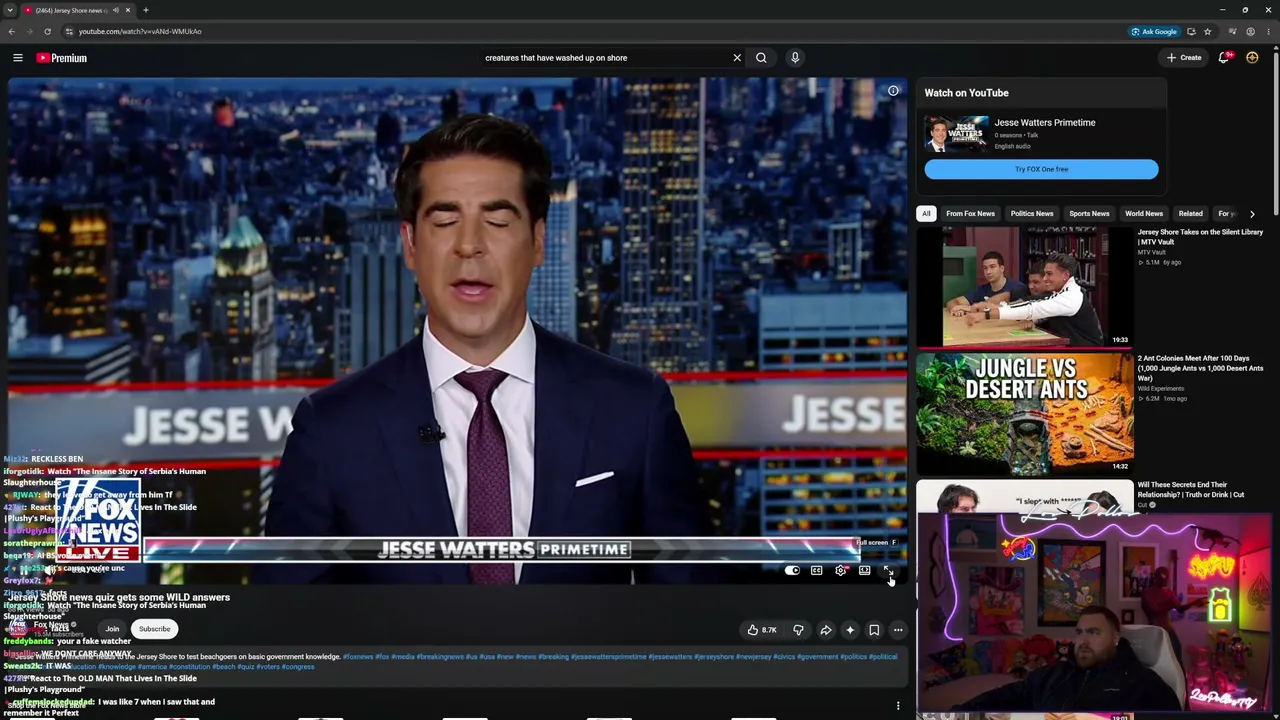
Task: Reload the browser page
Action: 47,31
